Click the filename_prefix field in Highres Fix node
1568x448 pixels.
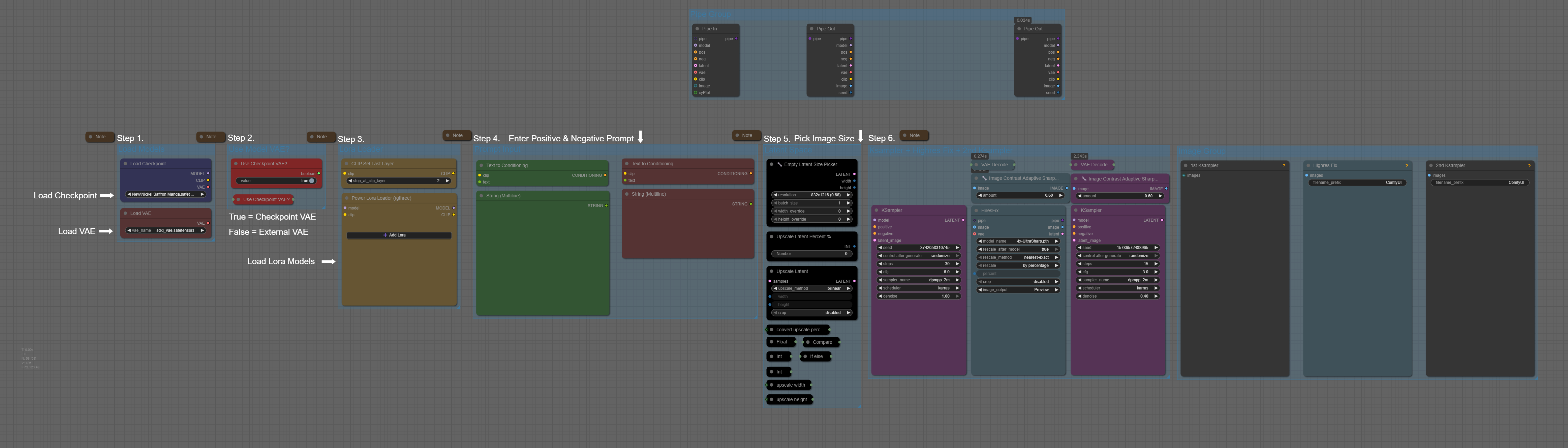pyautogui.click(x=1357, y=182)
